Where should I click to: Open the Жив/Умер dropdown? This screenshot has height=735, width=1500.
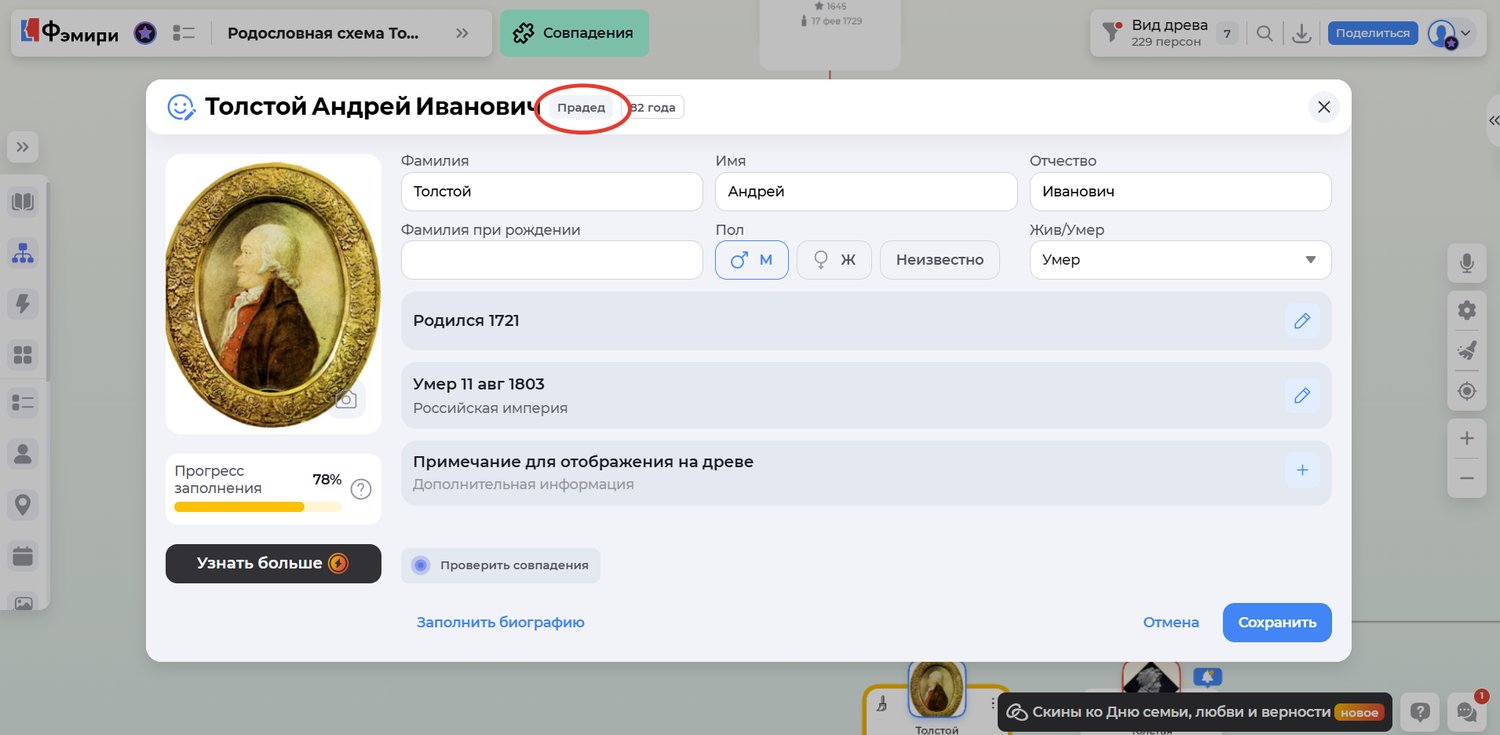tap(1180, 260)
